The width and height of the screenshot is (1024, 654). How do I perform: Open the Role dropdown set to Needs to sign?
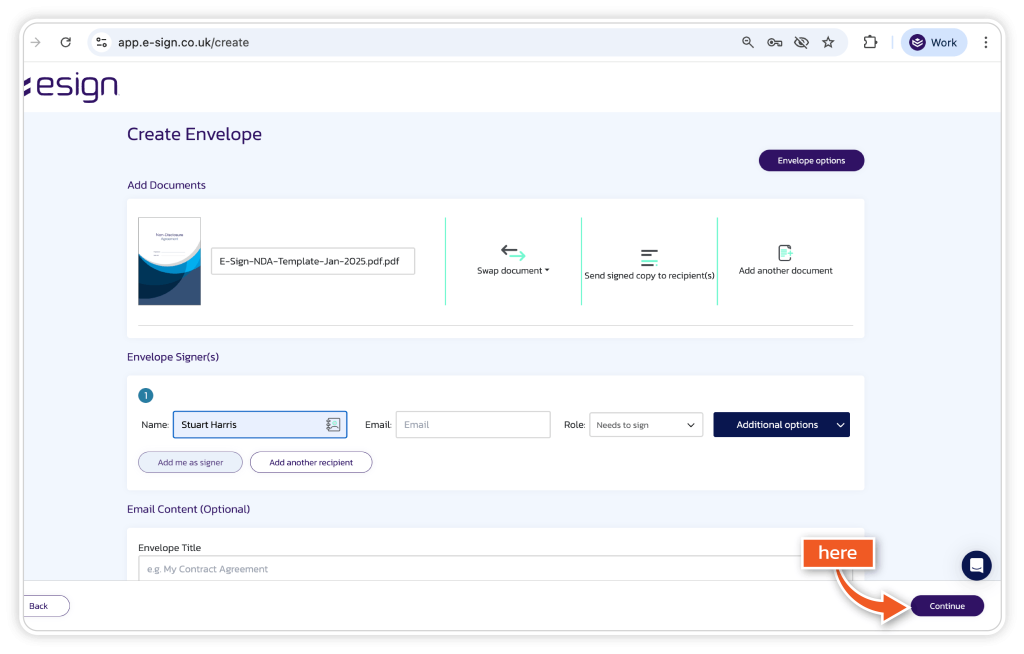click(646, 425)
